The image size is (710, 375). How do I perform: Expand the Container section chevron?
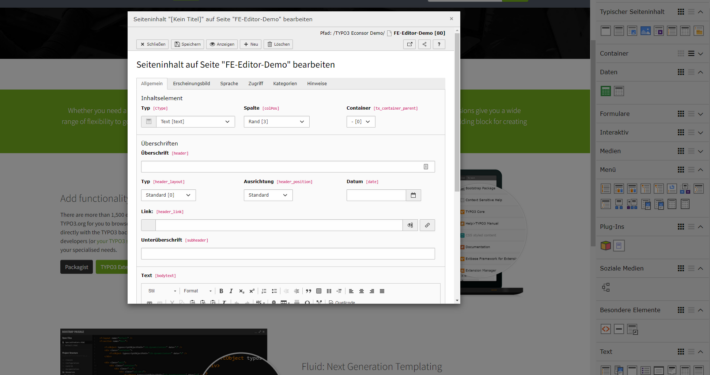[700, 53]
